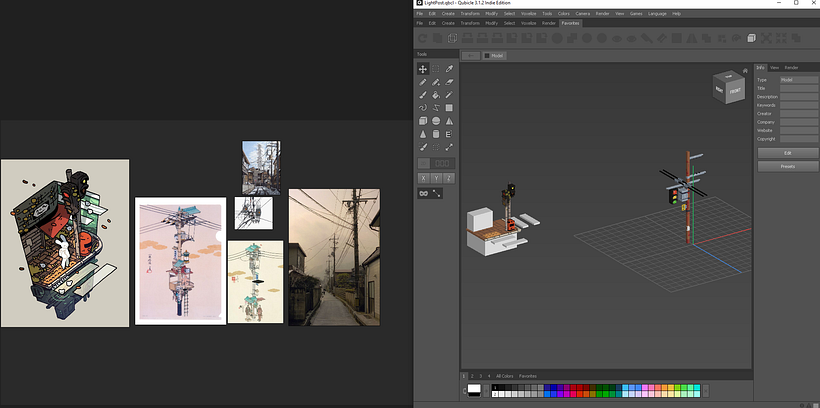The width and height of the screenshot is (820, 408).
Task: Open the All Colors palette tab
Action: 505,376
